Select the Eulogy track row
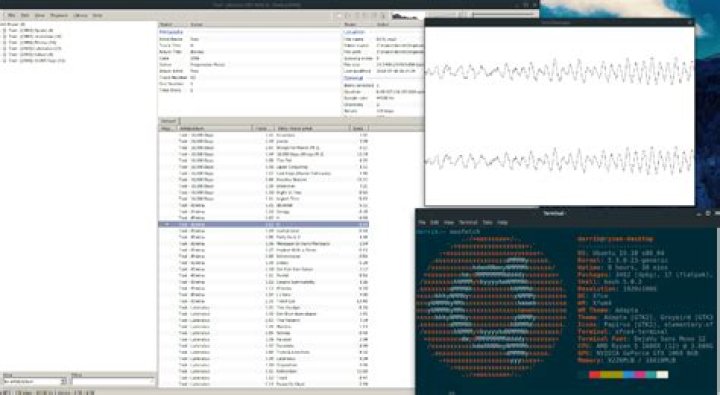Viewport: 720px width, 395px height. coord(264,212)
